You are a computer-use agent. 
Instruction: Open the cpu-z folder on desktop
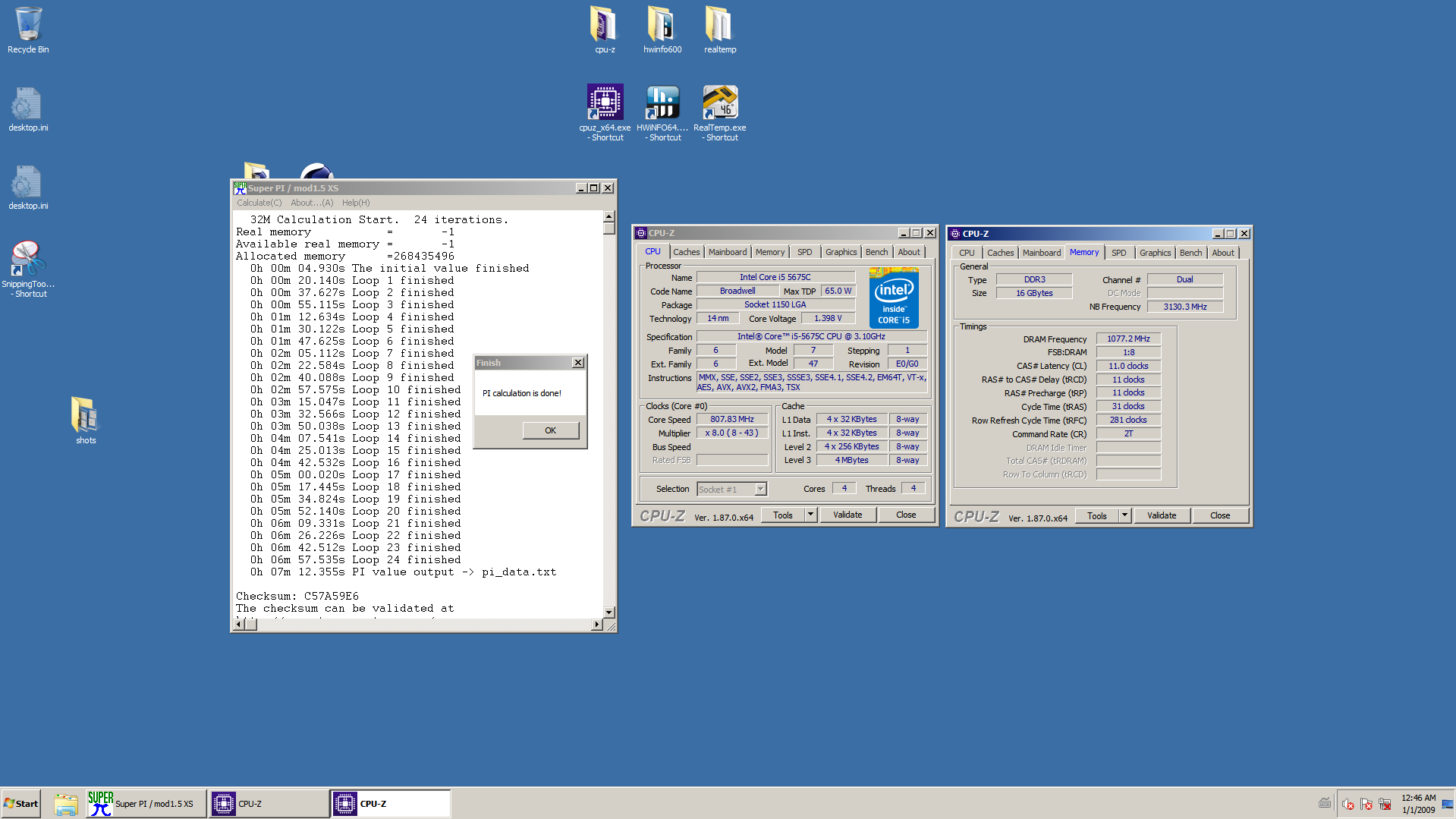[x=605, y=30]
